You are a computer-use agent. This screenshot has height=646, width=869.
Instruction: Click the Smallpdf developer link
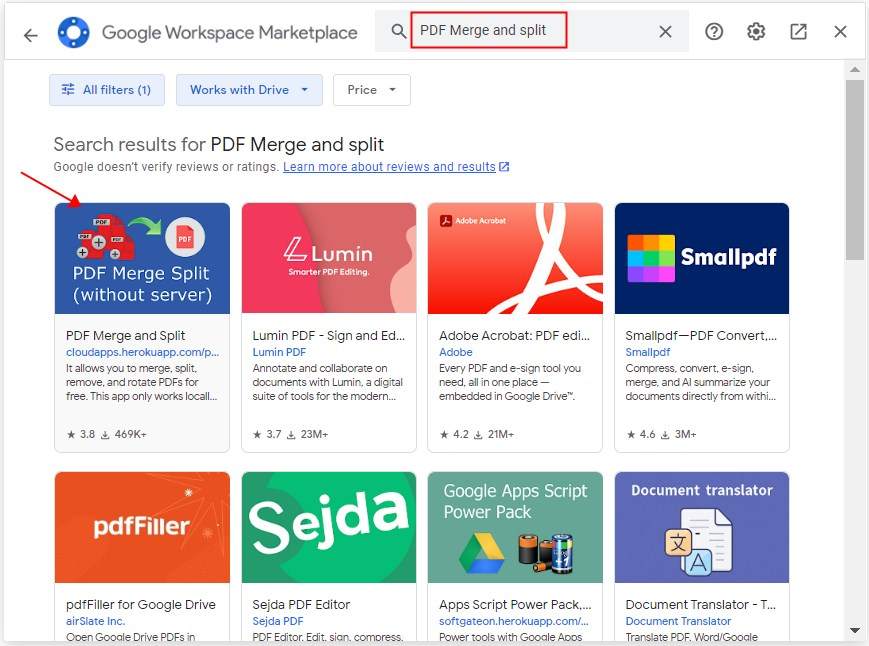point(647,352)
